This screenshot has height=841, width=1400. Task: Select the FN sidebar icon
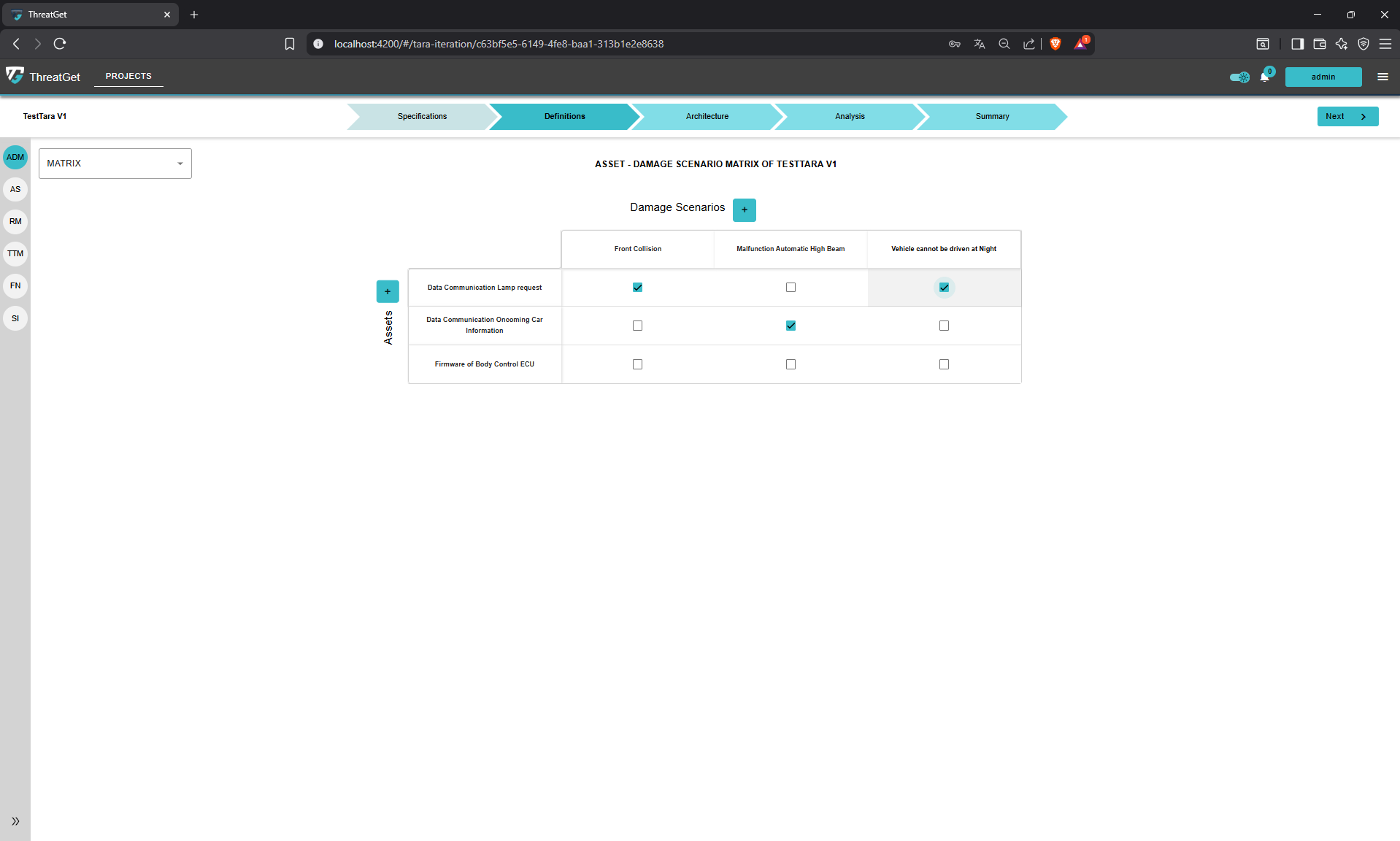tap(15, 285)
